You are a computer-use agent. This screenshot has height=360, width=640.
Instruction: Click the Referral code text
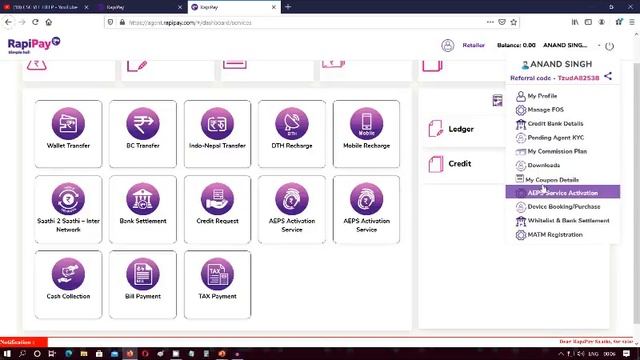[555, 78]
